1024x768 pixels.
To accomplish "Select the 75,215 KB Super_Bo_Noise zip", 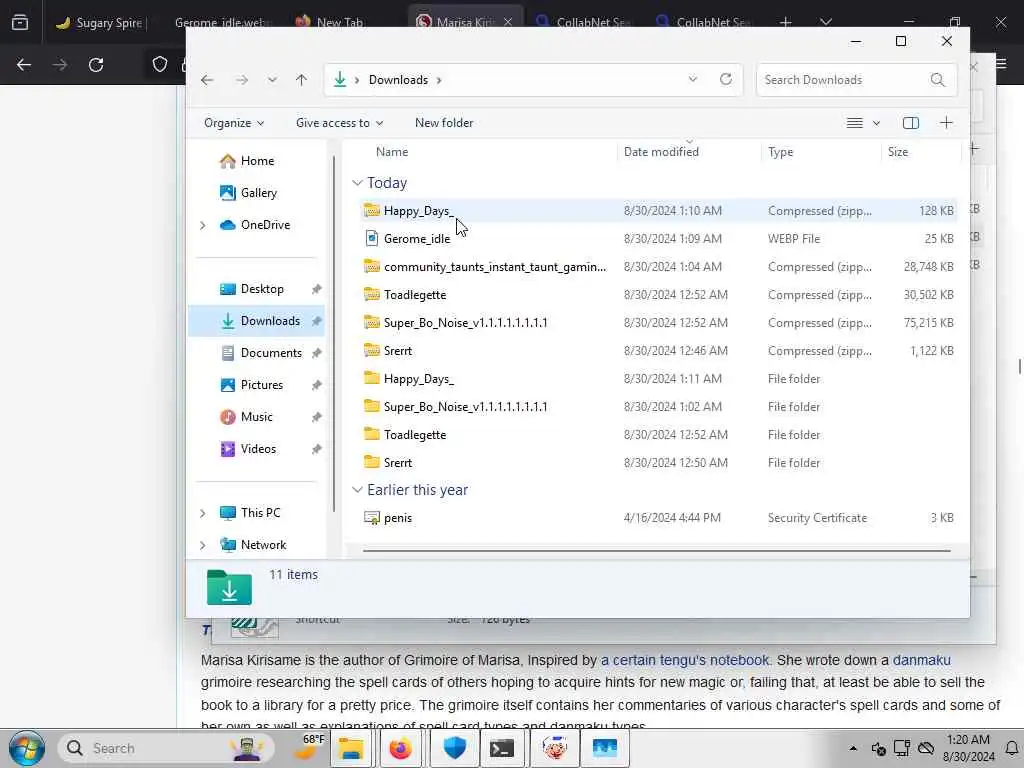I will point(658,323).
